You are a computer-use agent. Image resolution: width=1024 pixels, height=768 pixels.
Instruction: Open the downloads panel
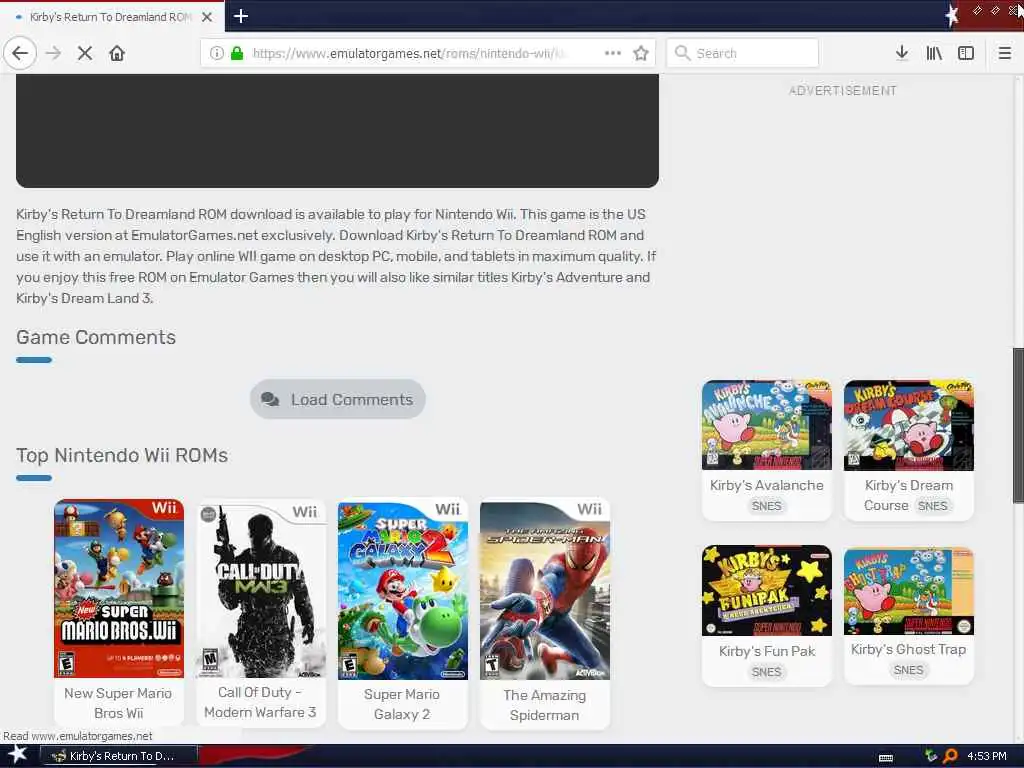click(902, 53)
